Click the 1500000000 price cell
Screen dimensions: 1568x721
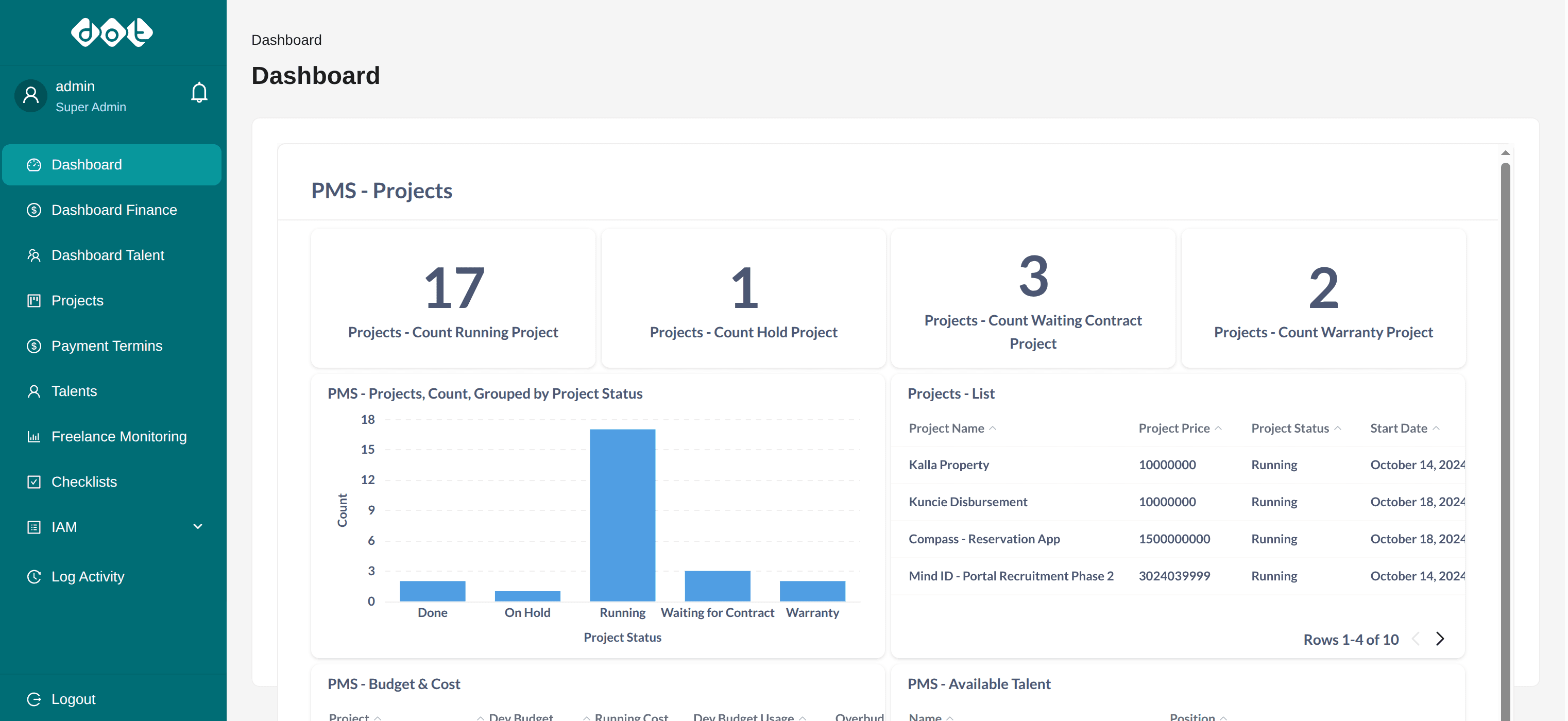pyautogui.click(x=1174, y=539)
